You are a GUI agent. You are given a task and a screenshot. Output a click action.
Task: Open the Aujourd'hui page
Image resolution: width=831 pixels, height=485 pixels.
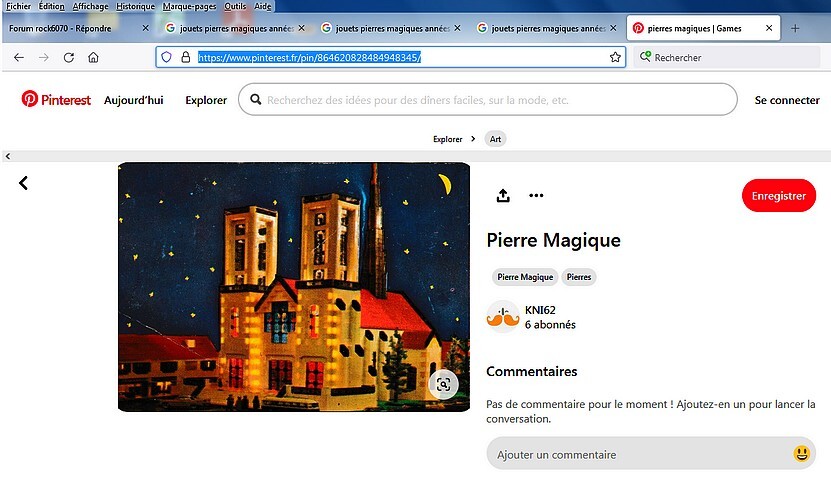[134, 100]
